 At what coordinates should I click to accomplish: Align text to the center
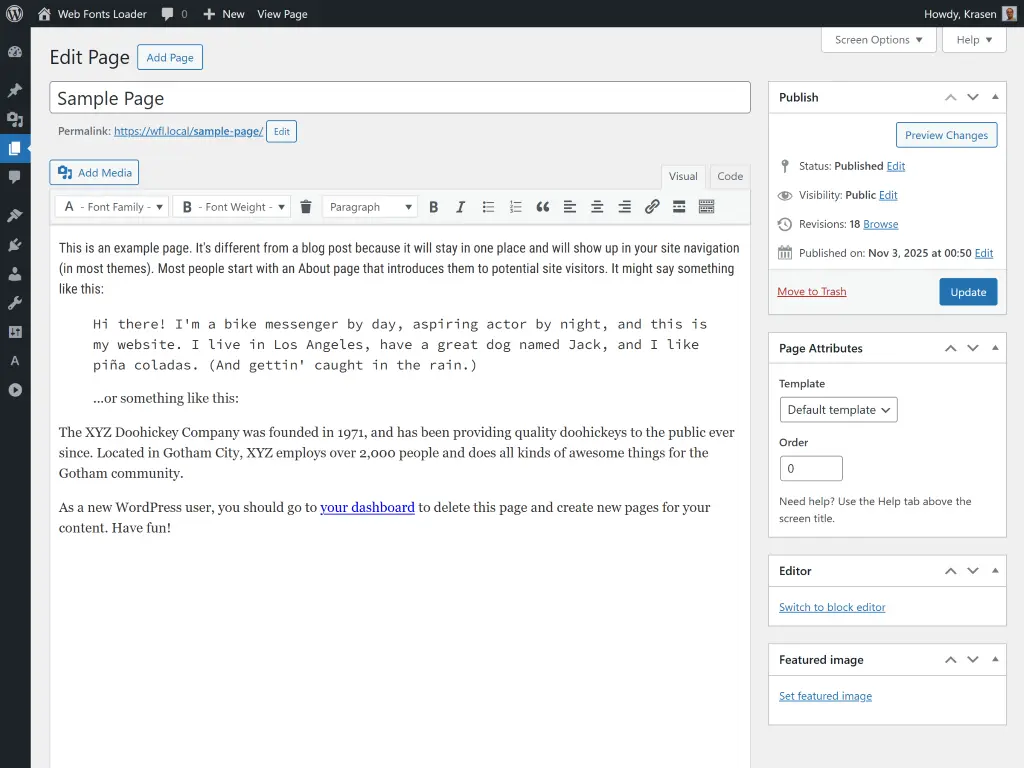(x=596, y=206)
